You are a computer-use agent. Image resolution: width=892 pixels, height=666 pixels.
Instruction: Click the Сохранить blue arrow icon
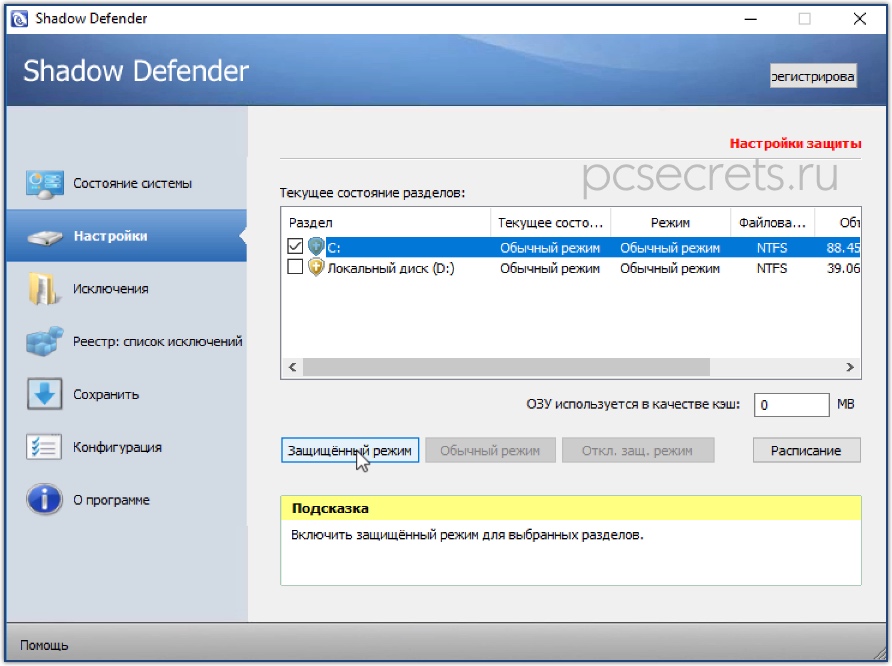(44, 394)
